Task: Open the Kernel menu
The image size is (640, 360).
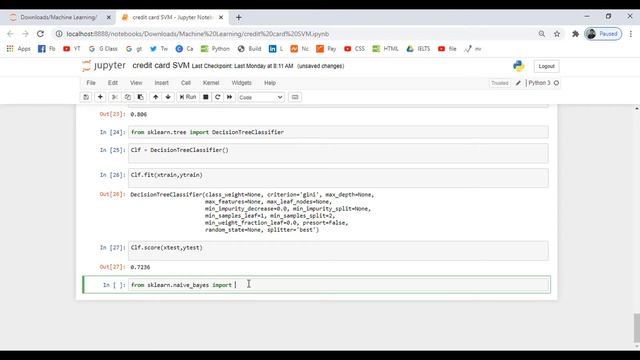Action: click(x=211, y=83)
